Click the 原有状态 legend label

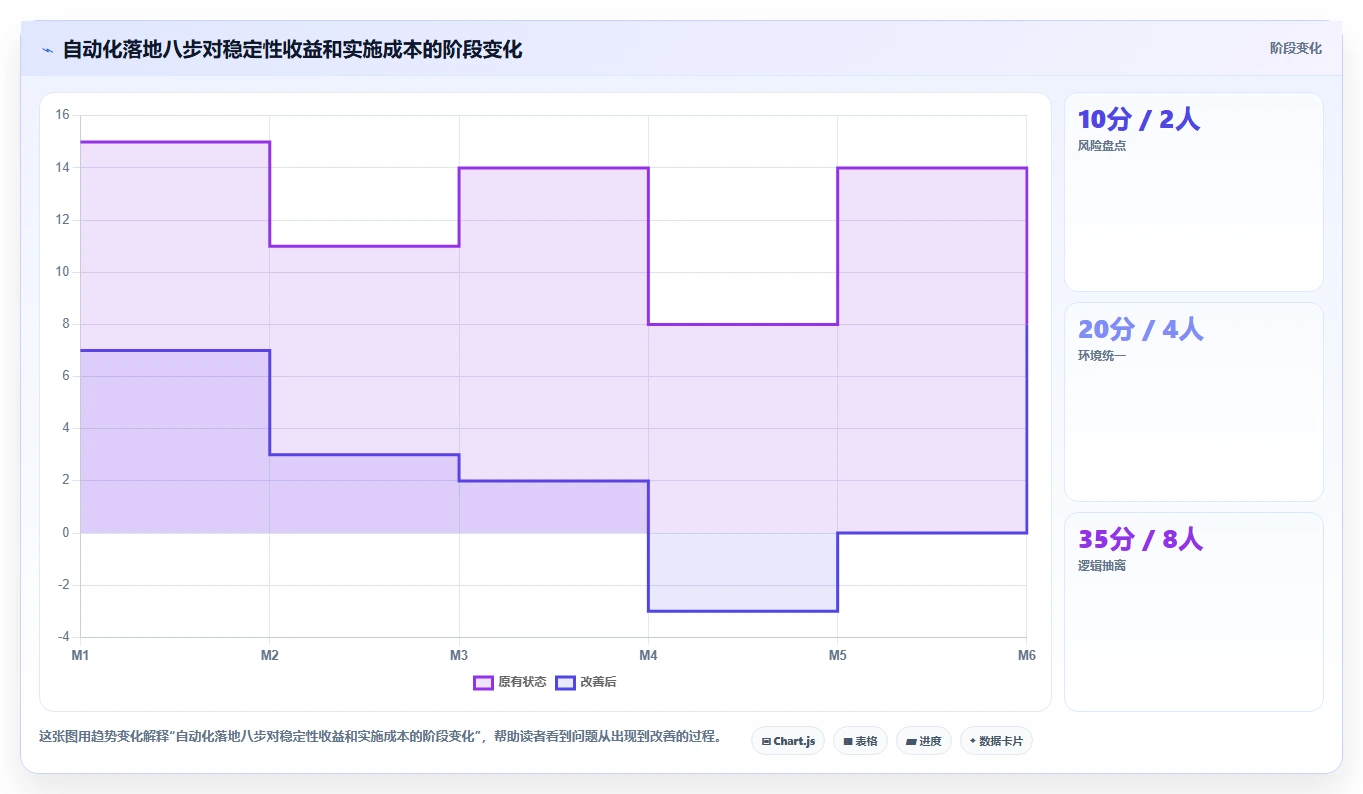[x=522, y=682]
